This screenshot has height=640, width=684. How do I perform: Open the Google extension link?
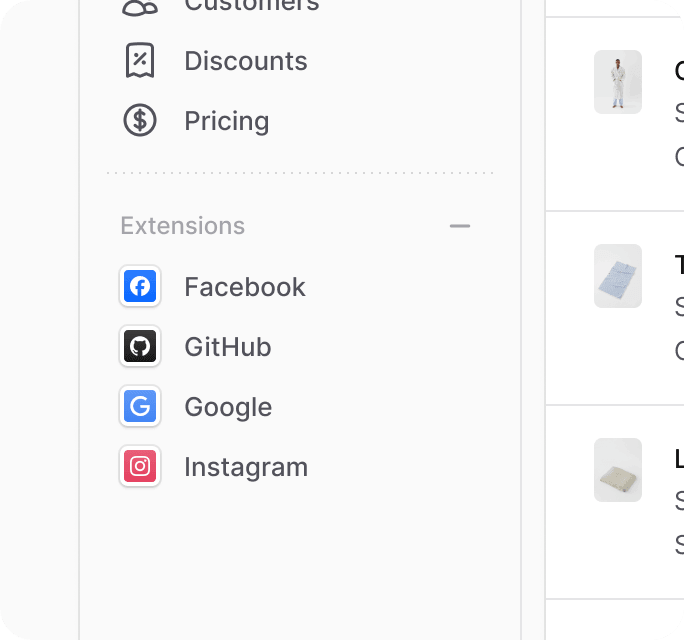[300, 407]
